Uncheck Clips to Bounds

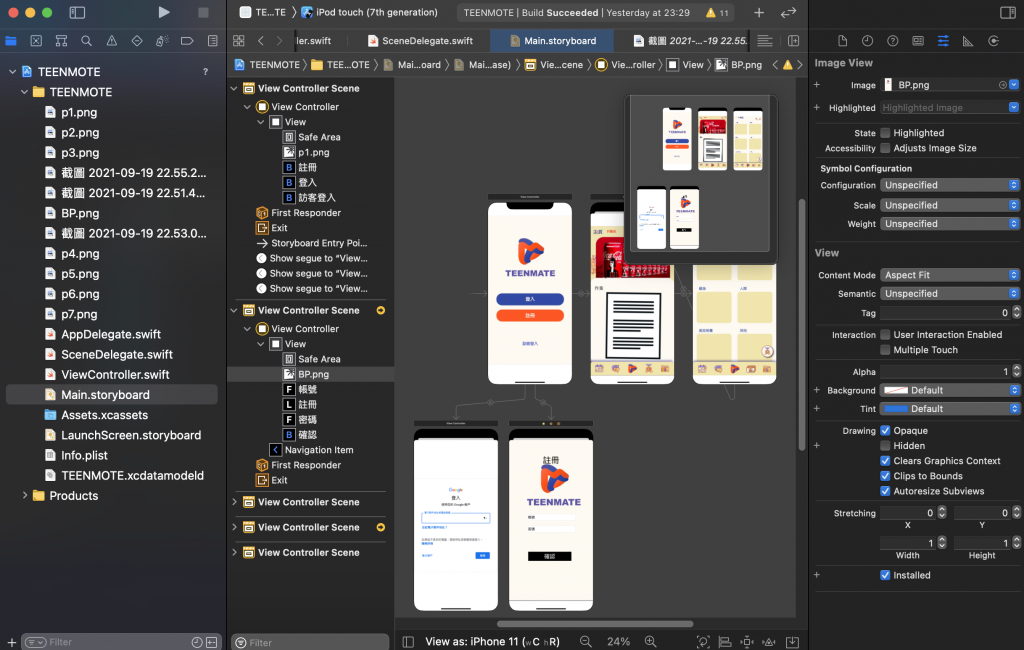click(x=885, y=476)
